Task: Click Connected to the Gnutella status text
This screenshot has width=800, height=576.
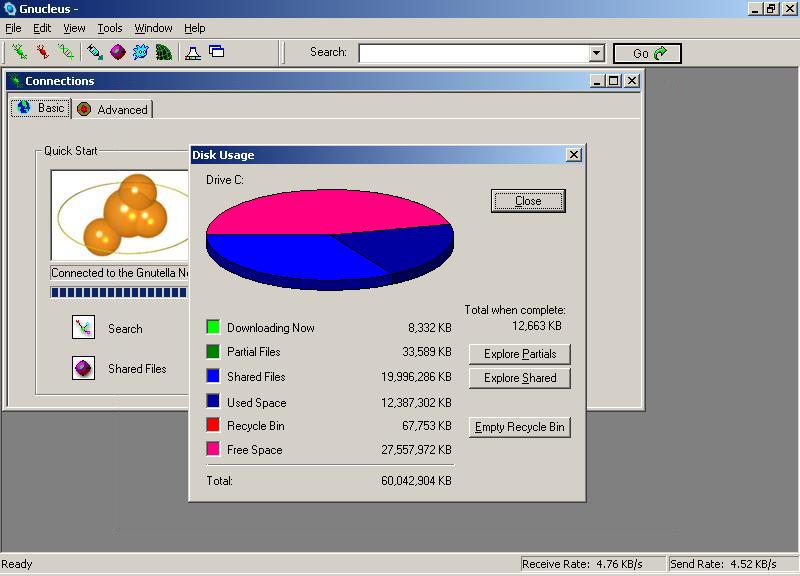Action: coord(120,273)
